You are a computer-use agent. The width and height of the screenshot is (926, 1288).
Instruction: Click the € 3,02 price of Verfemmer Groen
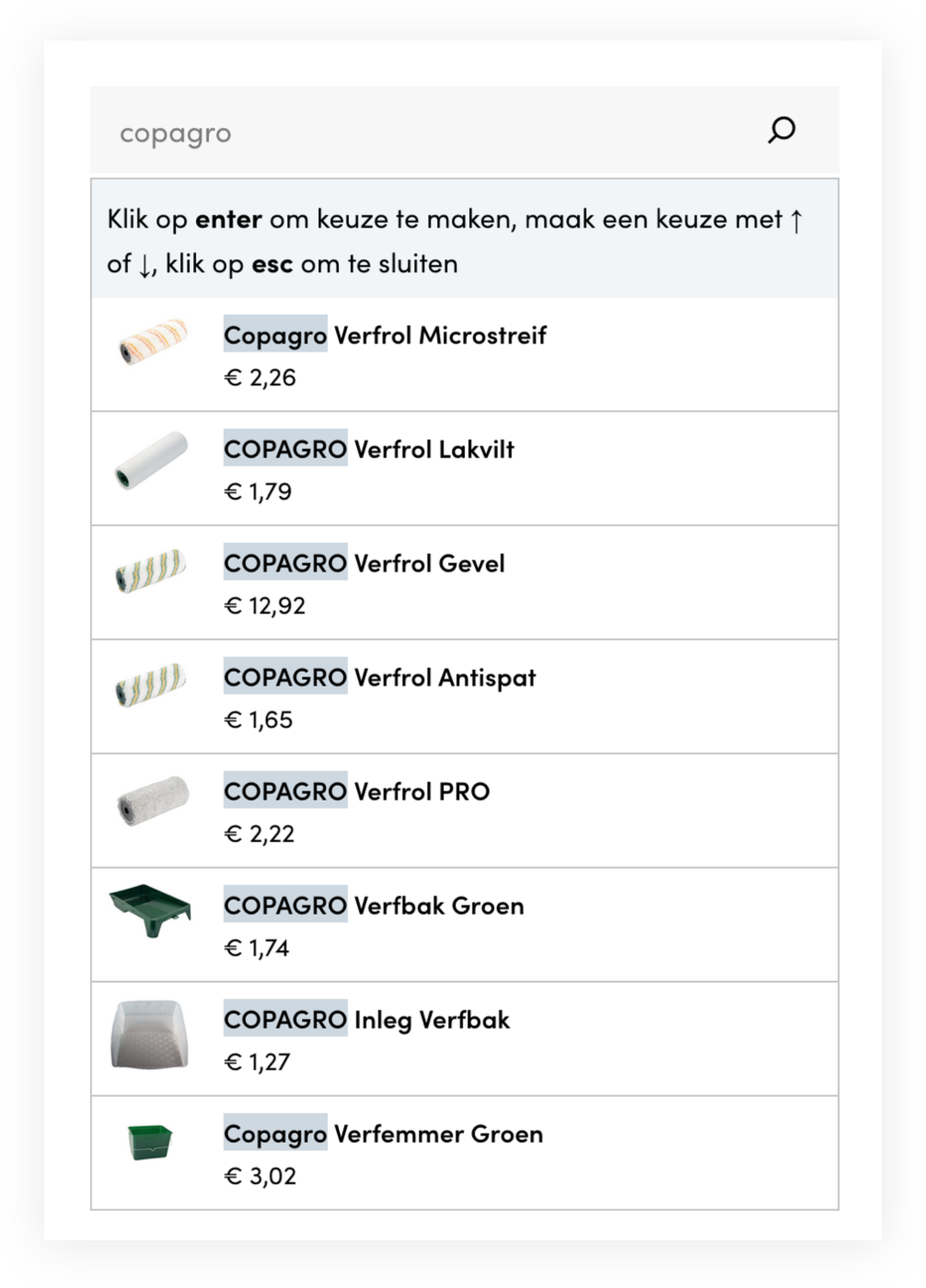(260, 1176)
